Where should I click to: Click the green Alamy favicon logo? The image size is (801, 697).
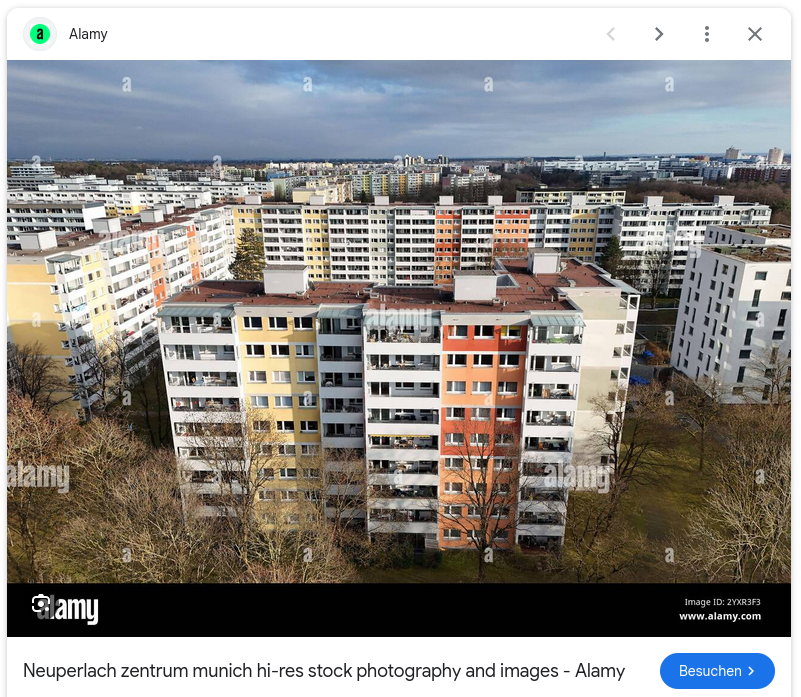(40, 34)
